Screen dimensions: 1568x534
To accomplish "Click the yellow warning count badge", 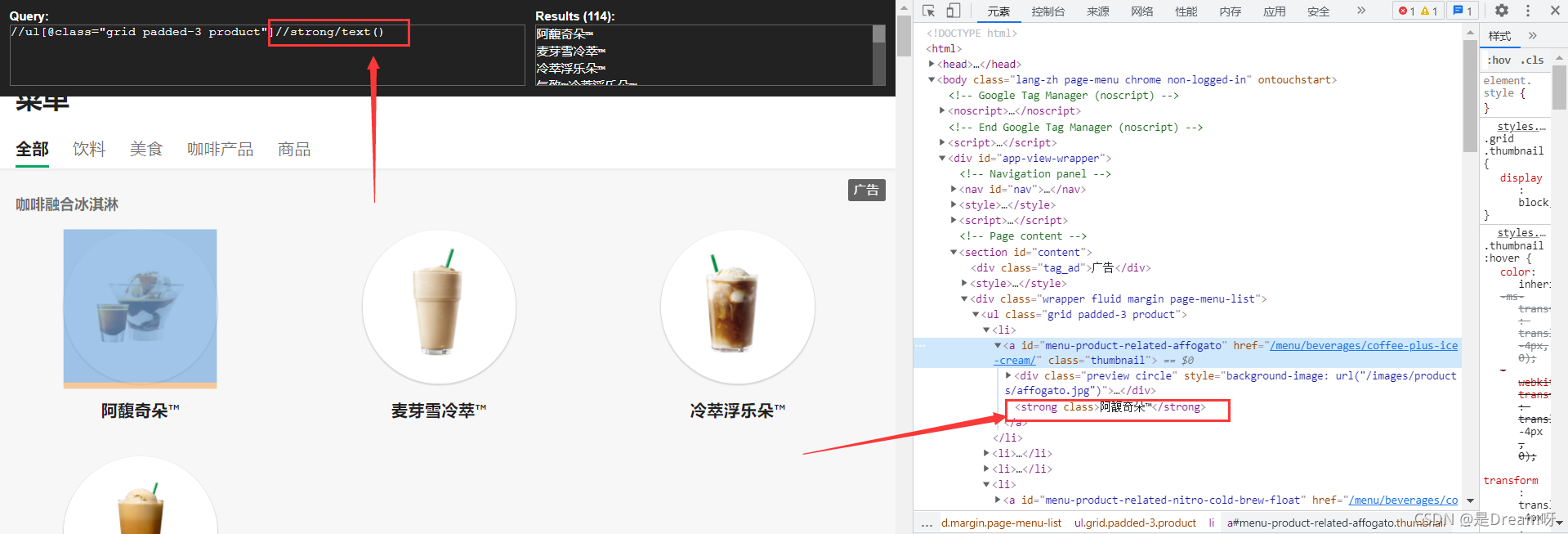I will (1429, 11).
